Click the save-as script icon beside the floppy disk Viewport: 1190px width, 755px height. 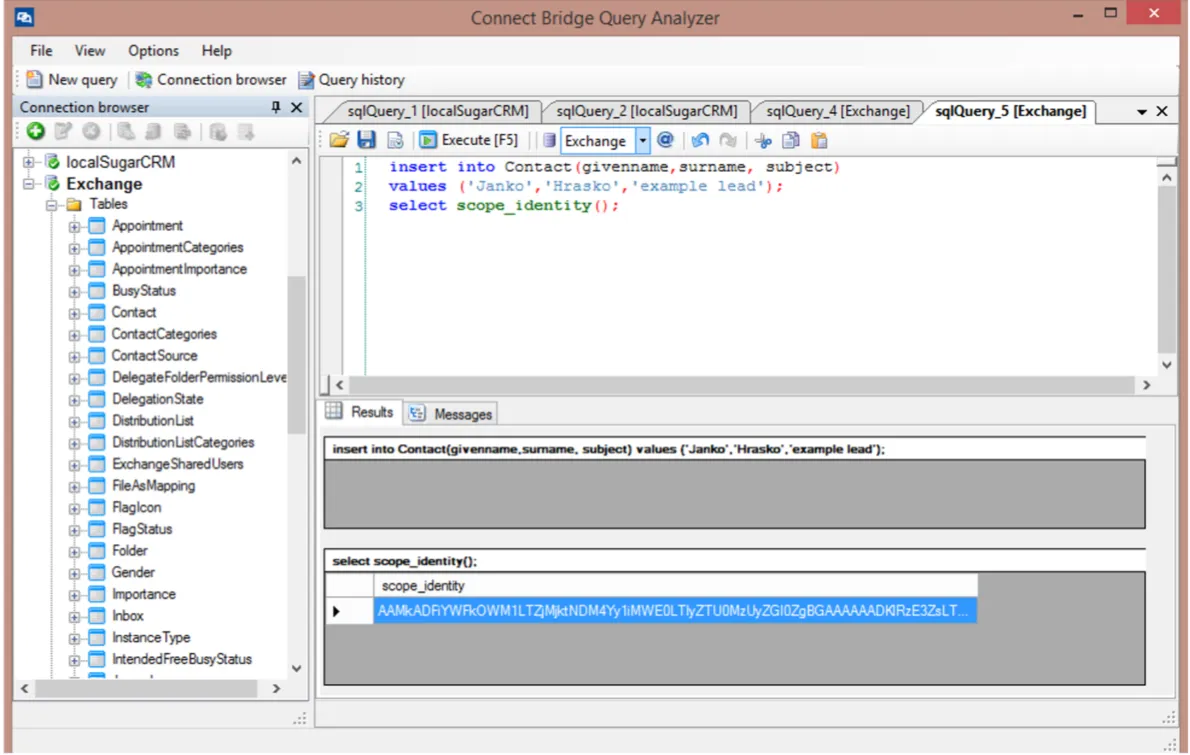[395, 140]
